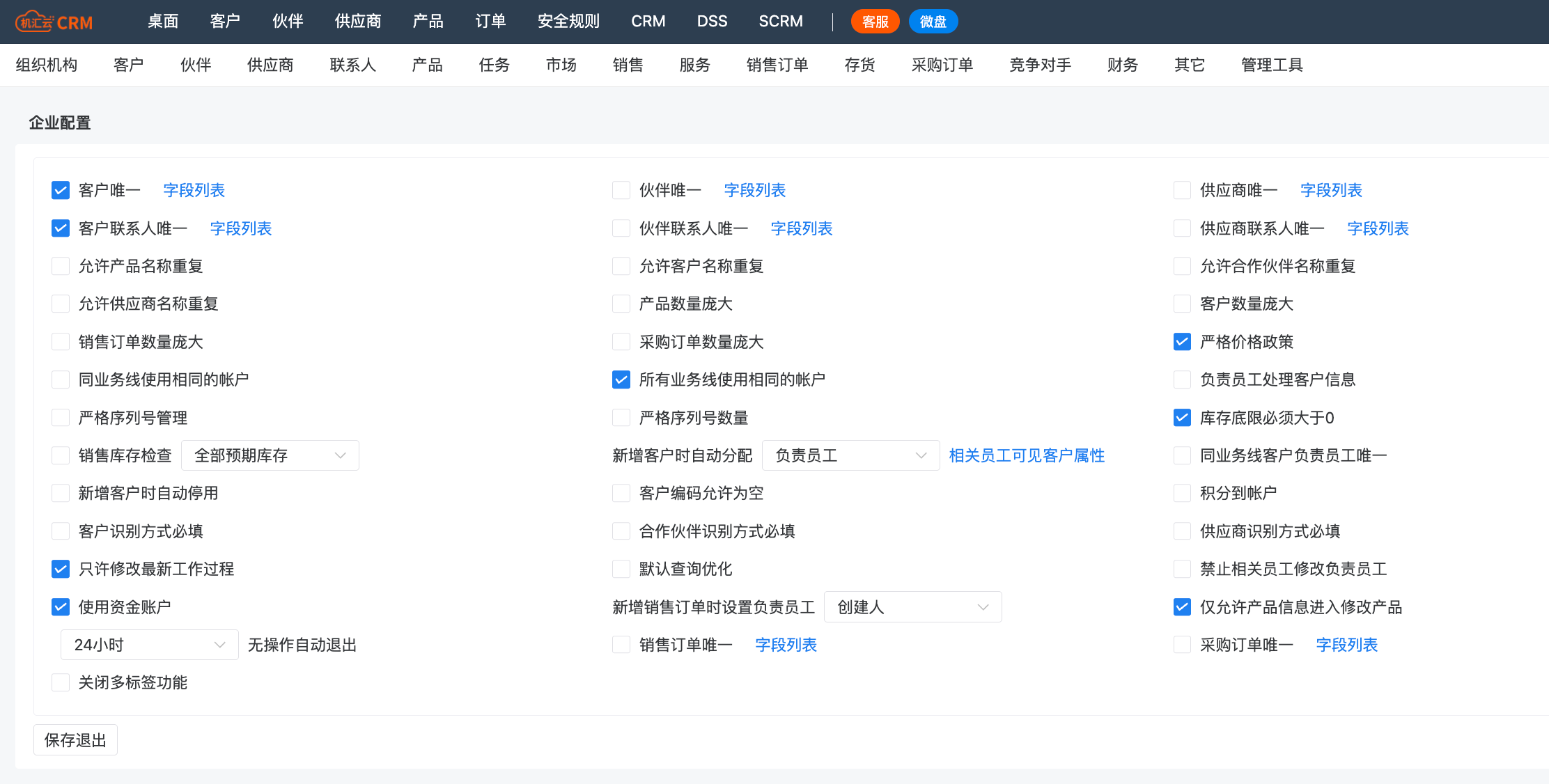Enable 允许产品名称重复 checkbox
This screenshot has height=784, width=1549.
coord(61,266)
